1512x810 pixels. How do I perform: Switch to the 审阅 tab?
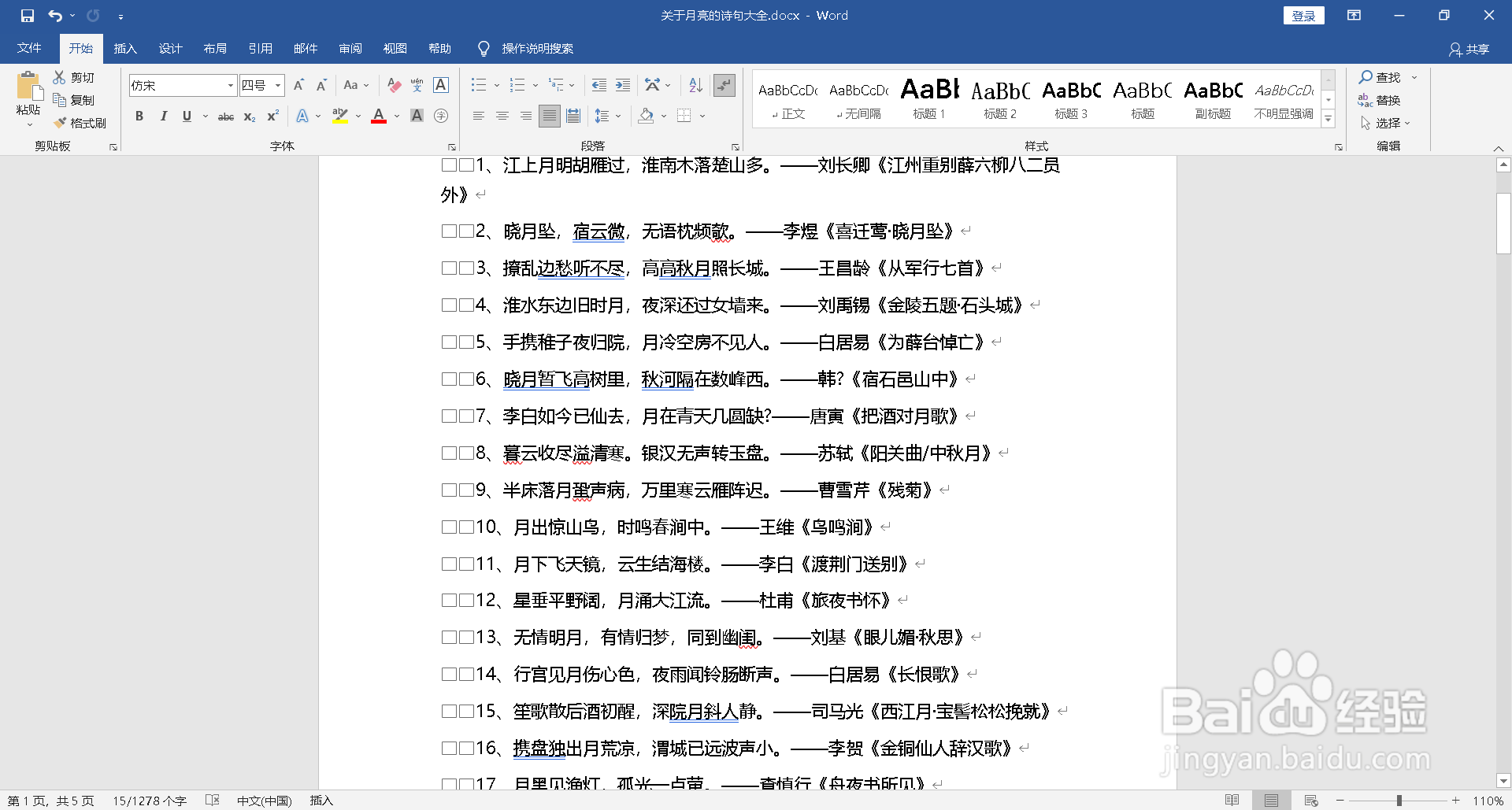(350, 49)
